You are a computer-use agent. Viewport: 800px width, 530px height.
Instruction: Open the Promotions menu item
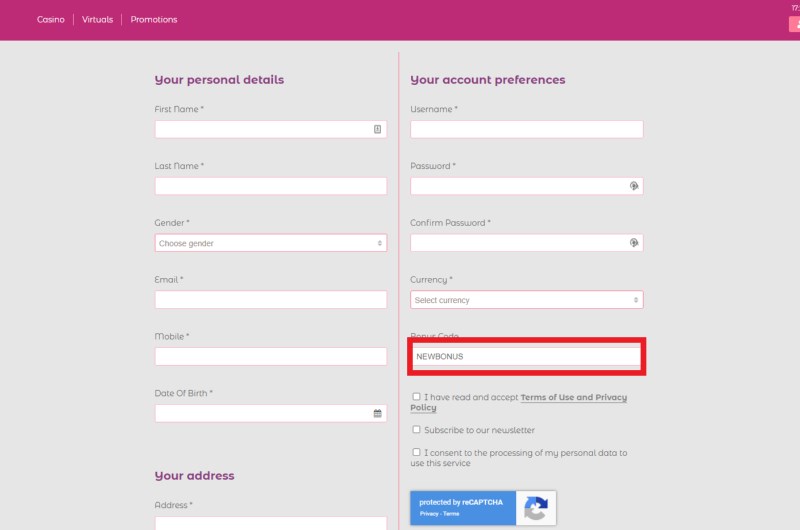tap(154, 19)
